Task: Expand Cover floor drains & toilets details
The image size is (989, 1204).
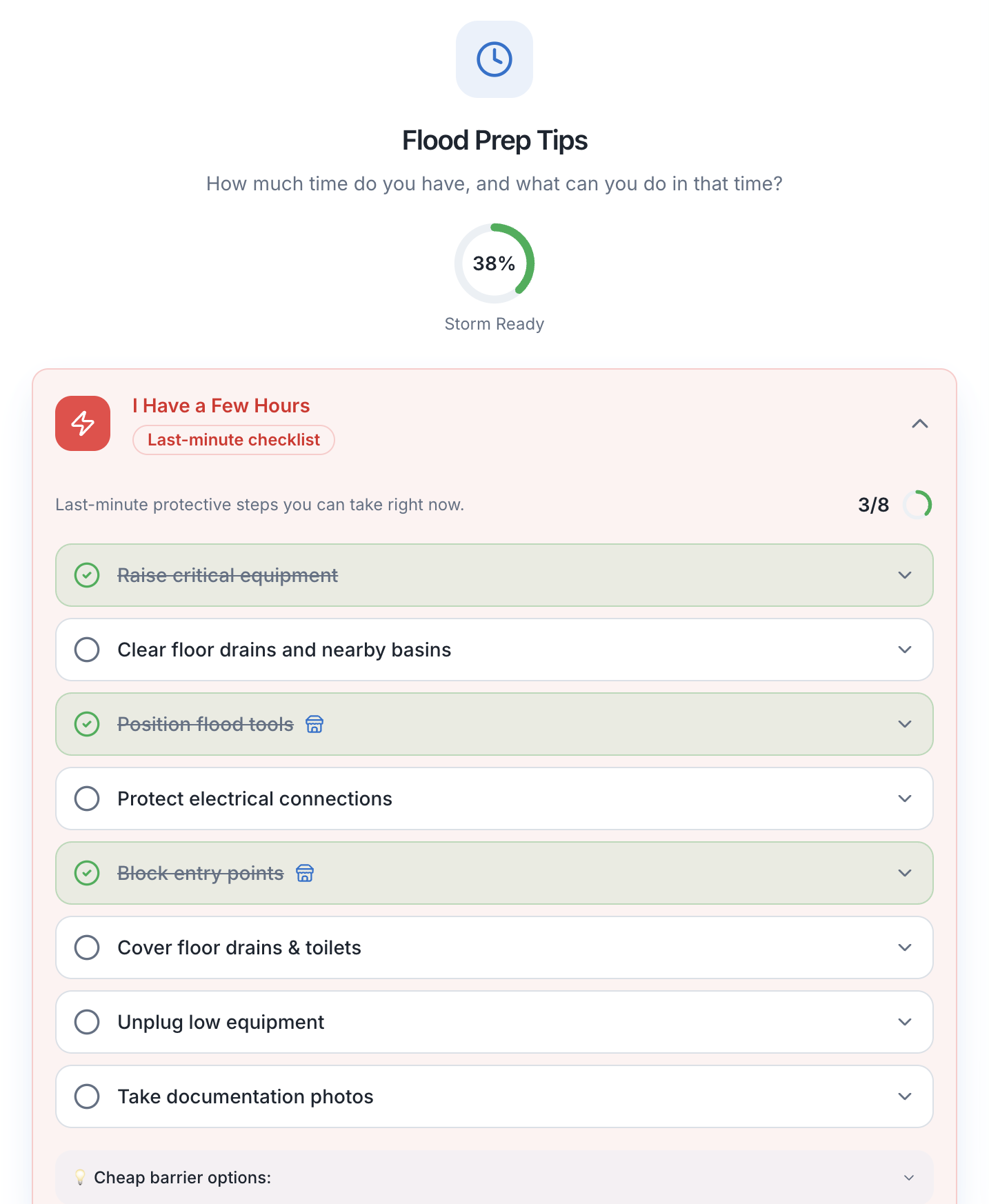Action: [905, 947]
